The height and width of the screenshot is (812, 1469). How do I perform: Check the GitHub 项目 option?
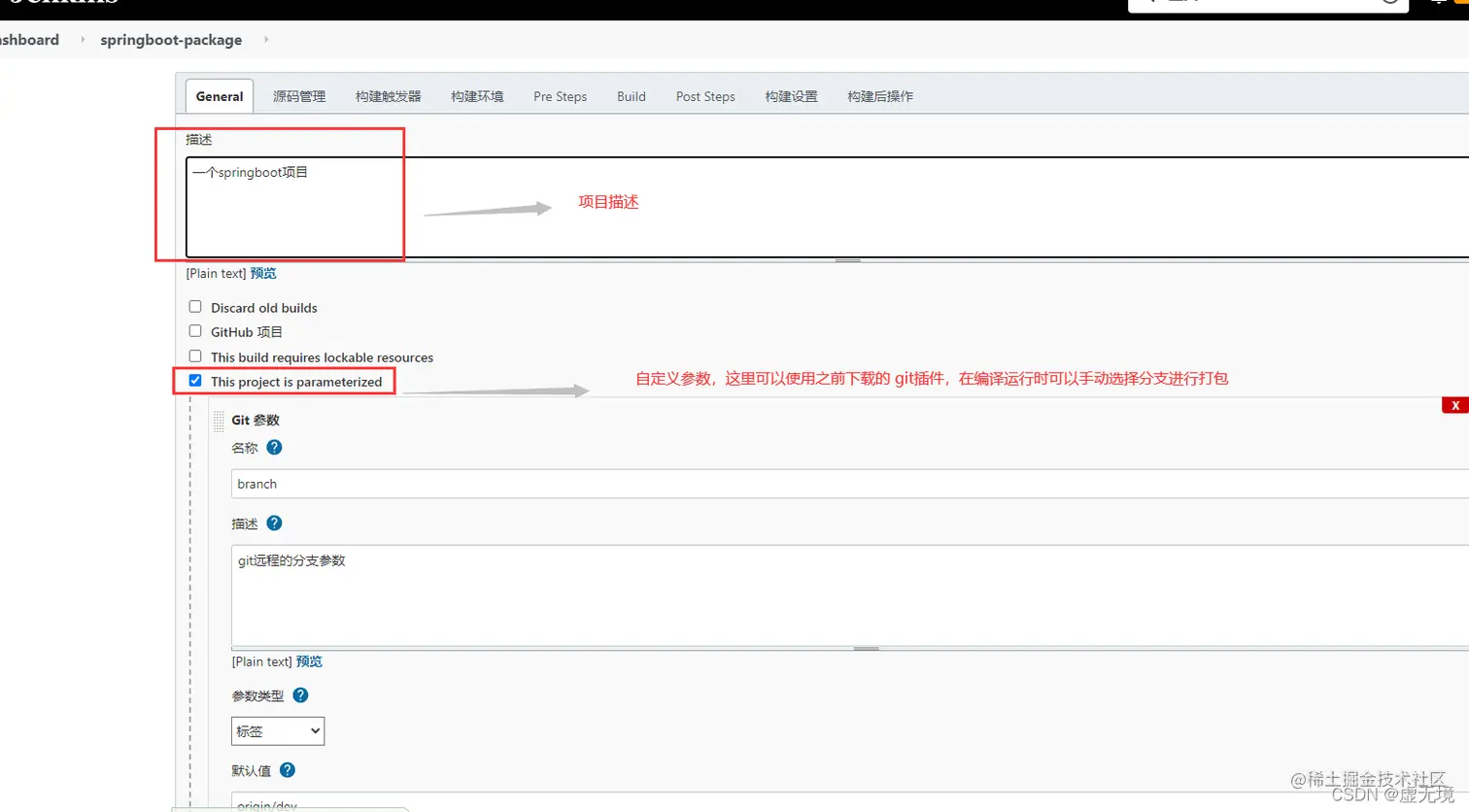pyautogui.click(x=195, y=330)
